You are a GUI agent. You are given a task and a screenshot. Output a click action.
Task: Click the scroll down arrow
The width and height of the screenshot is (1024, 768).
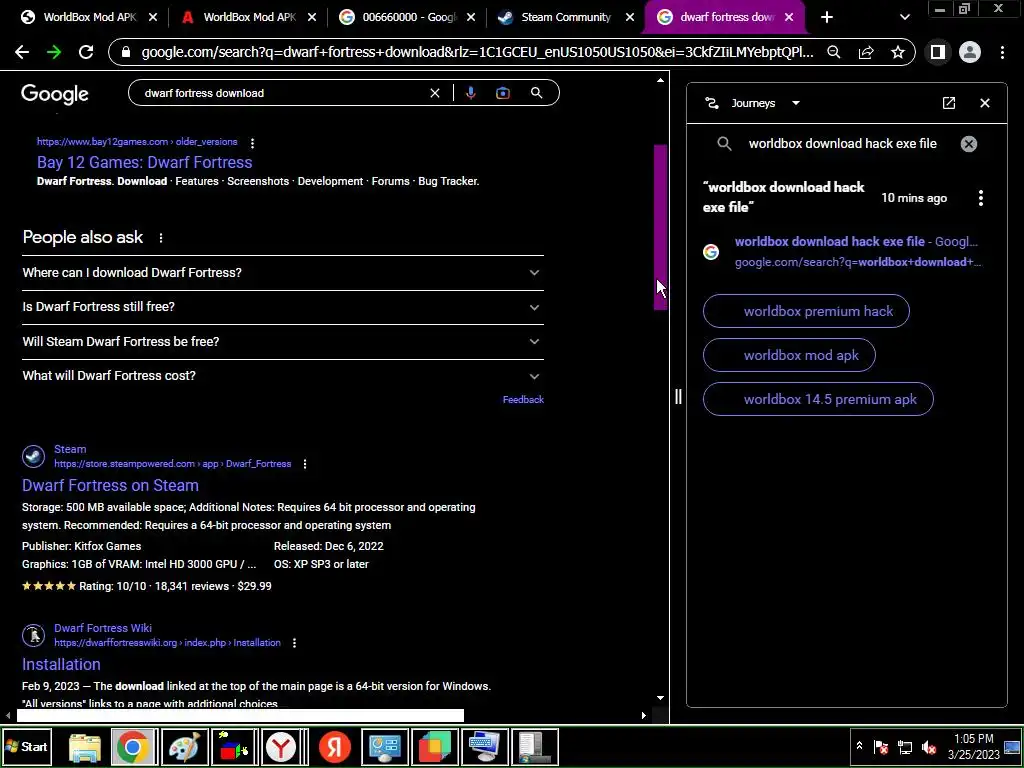pyautogui.click(x=660, y=698)
